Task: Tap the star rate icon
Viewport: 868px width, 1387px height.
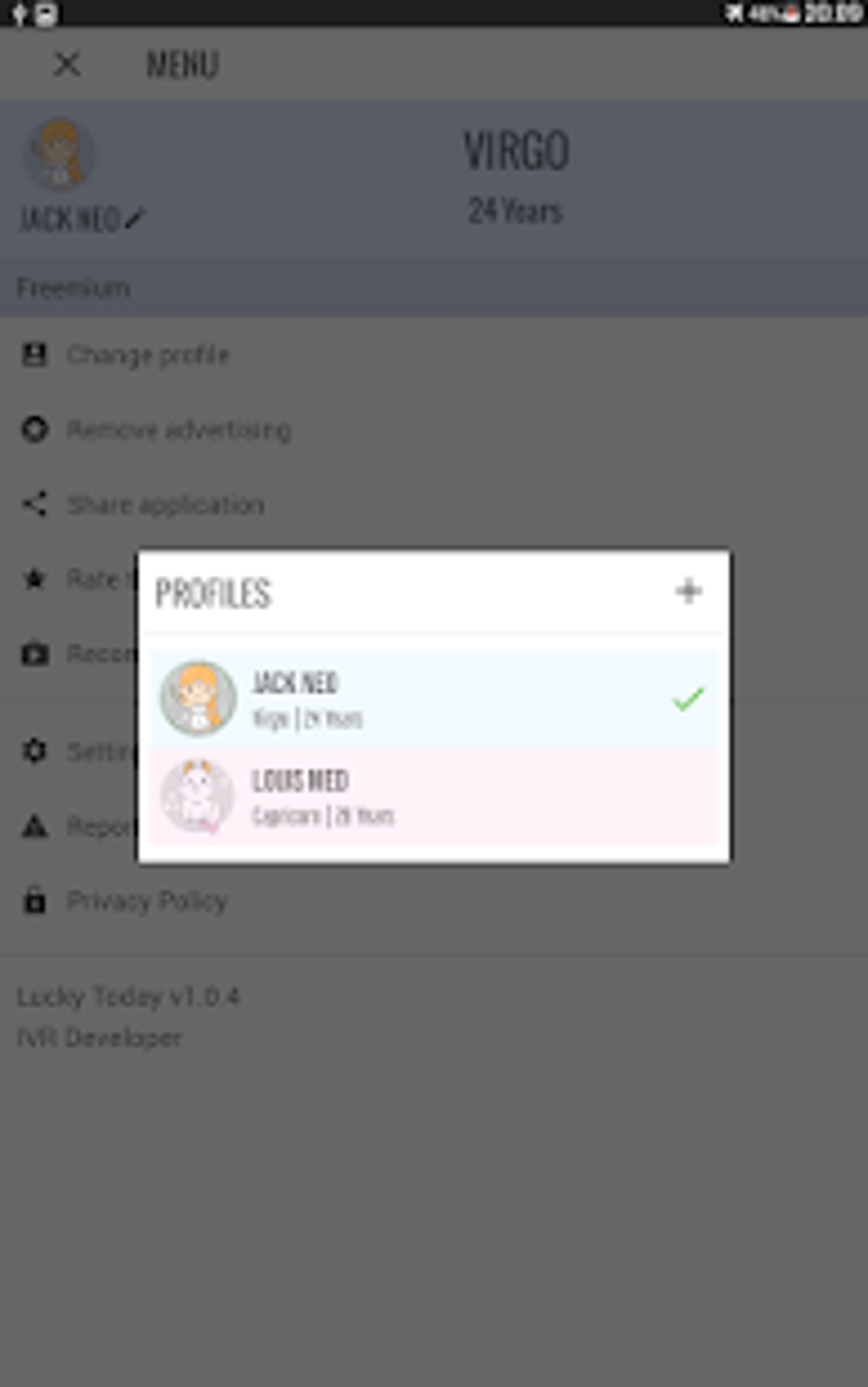Action: coord(35,579)
